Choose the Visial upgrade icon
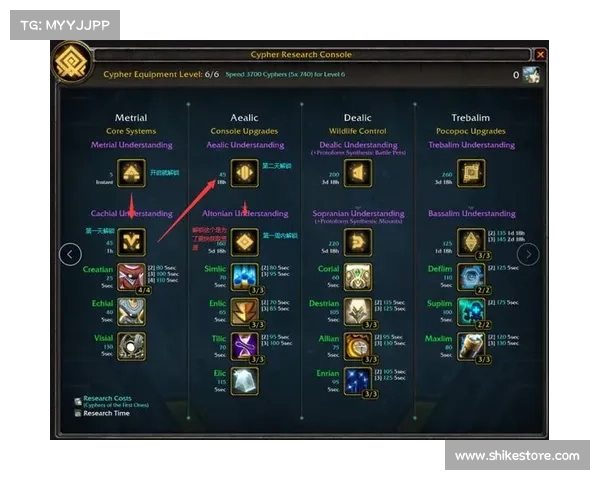This screenshot has width=600, height=480. 131,346
